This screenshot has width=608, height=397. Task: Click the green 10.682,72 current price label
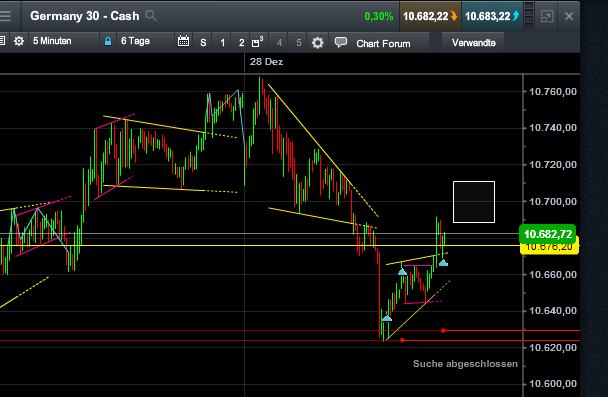548,234
